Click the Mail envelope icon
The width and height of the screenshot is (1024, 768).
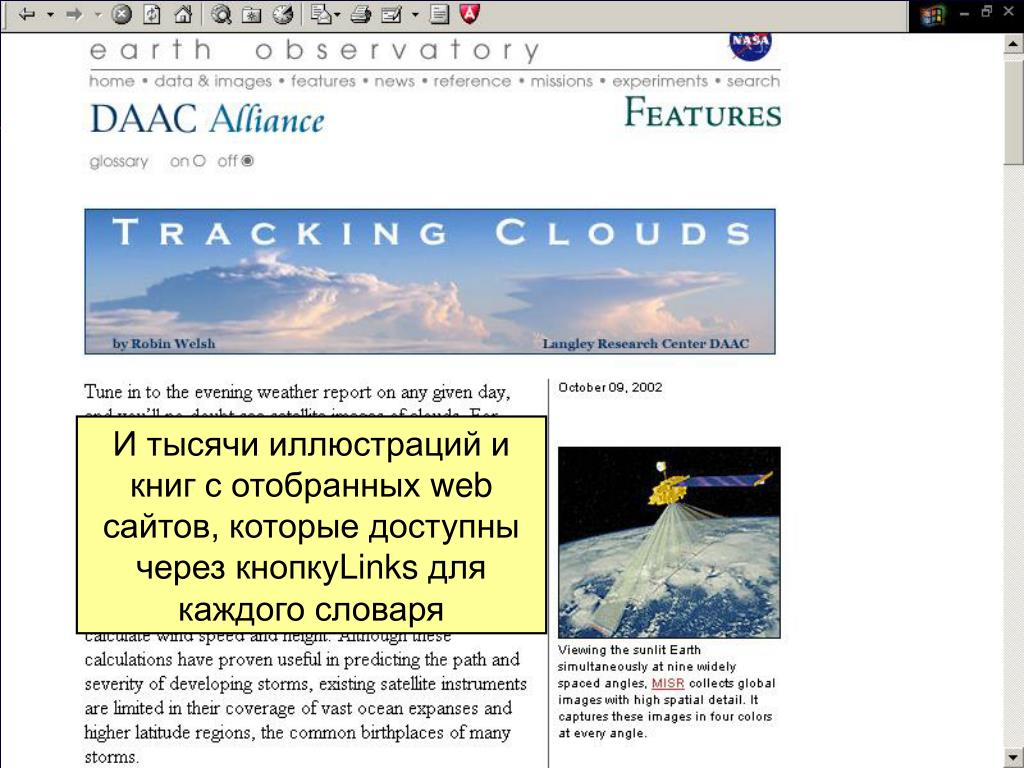(x=321, y=14)
